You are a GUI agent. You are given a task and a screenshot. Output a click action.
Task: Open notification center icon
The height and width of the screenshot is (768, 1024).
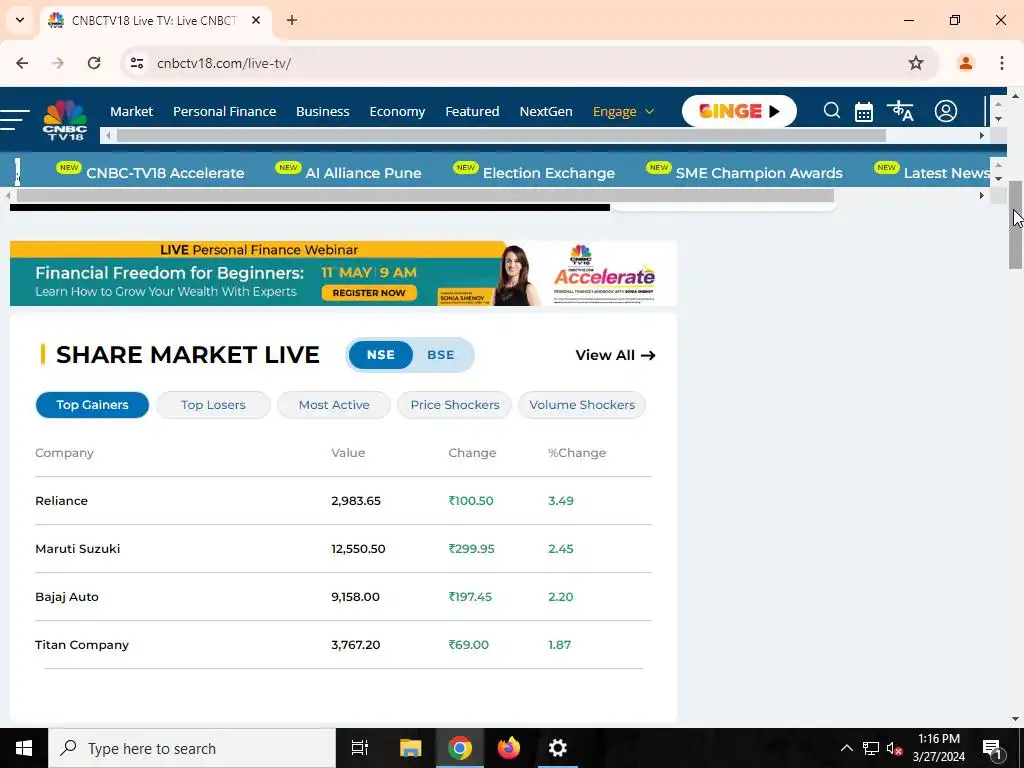(x=992, y=748)
